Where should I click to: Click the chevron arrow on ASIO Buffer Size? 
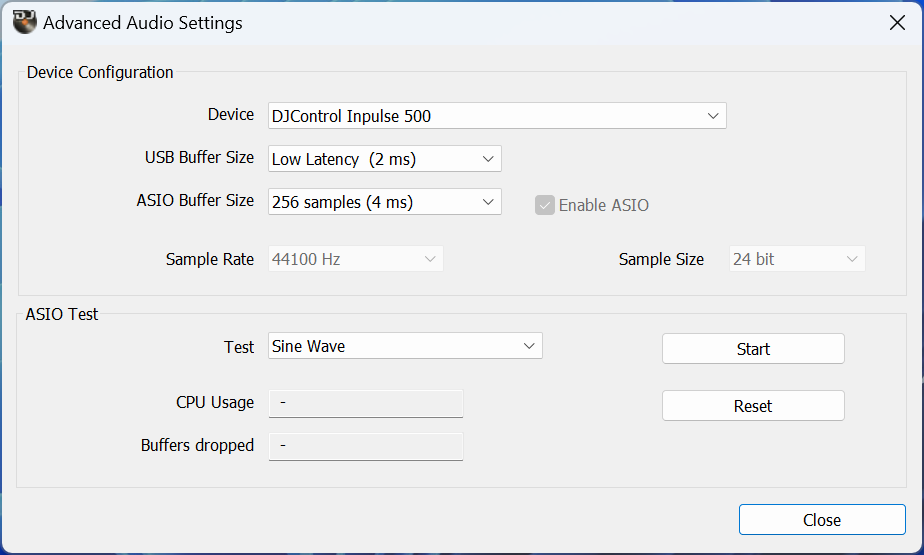click(x=488, y=201)
